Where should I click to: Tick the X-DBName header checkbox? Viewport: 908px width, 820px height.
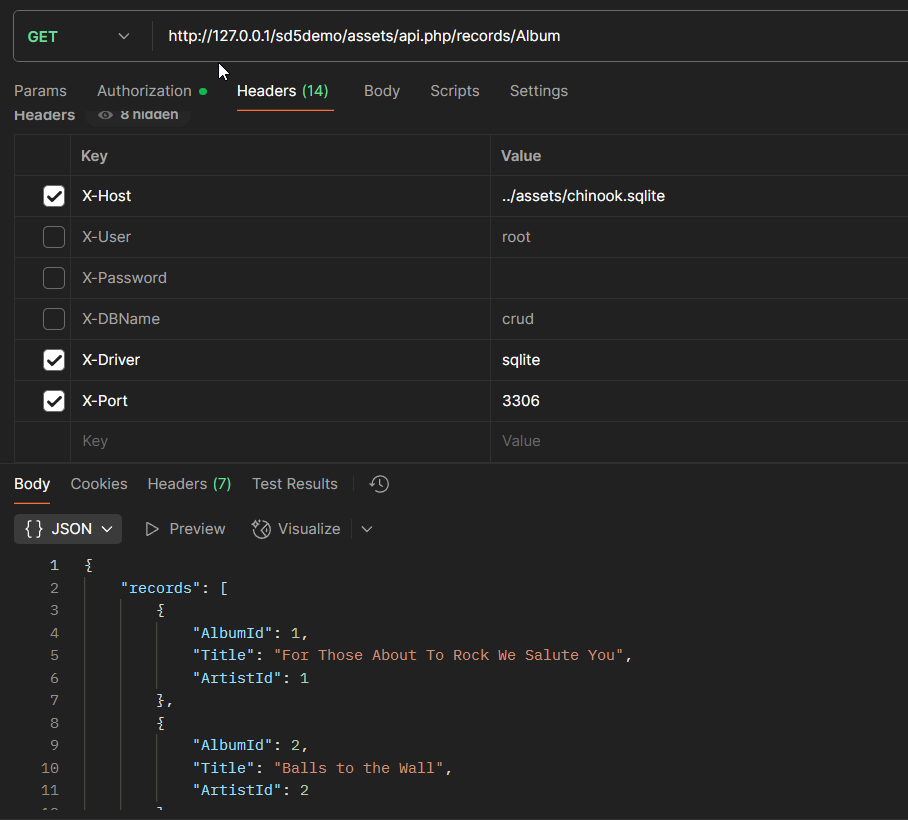point(54,319)
